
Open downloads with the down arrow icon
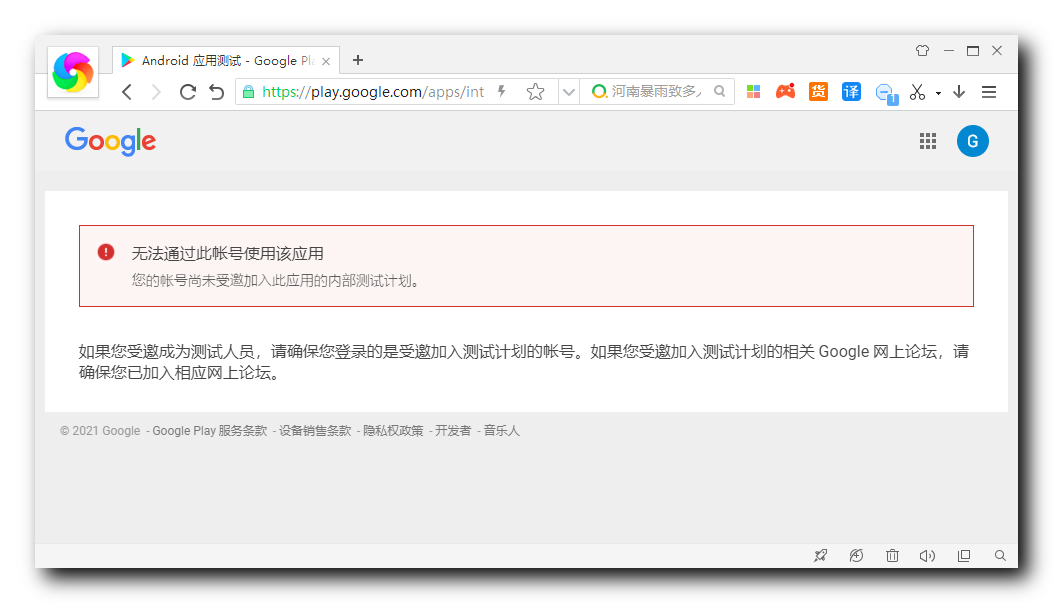tap(959, 92)
